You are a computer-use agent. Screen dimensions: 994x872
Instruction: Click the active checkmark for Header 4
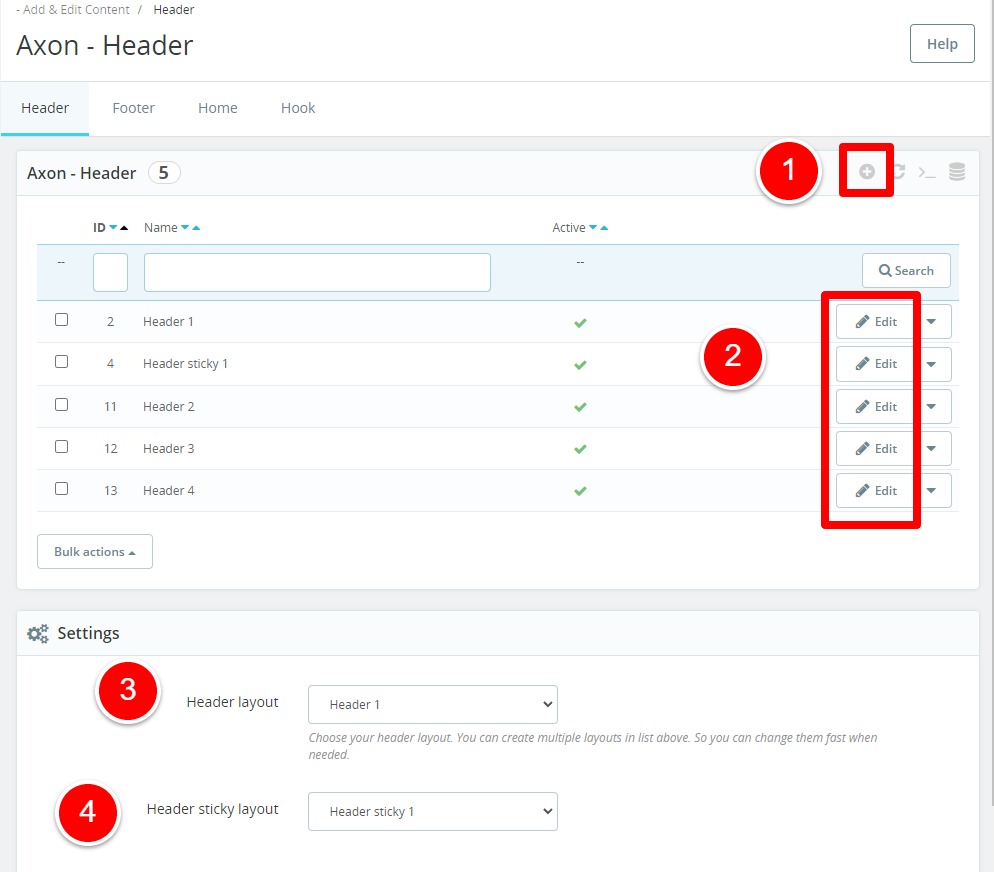580,491
